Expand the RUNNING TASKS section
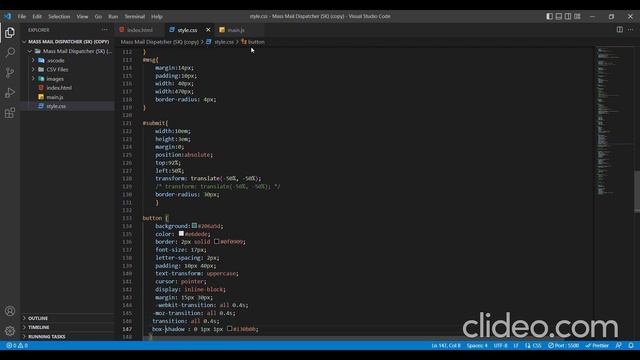This screenshot has width=640, height=360. [x=47, y=337]
